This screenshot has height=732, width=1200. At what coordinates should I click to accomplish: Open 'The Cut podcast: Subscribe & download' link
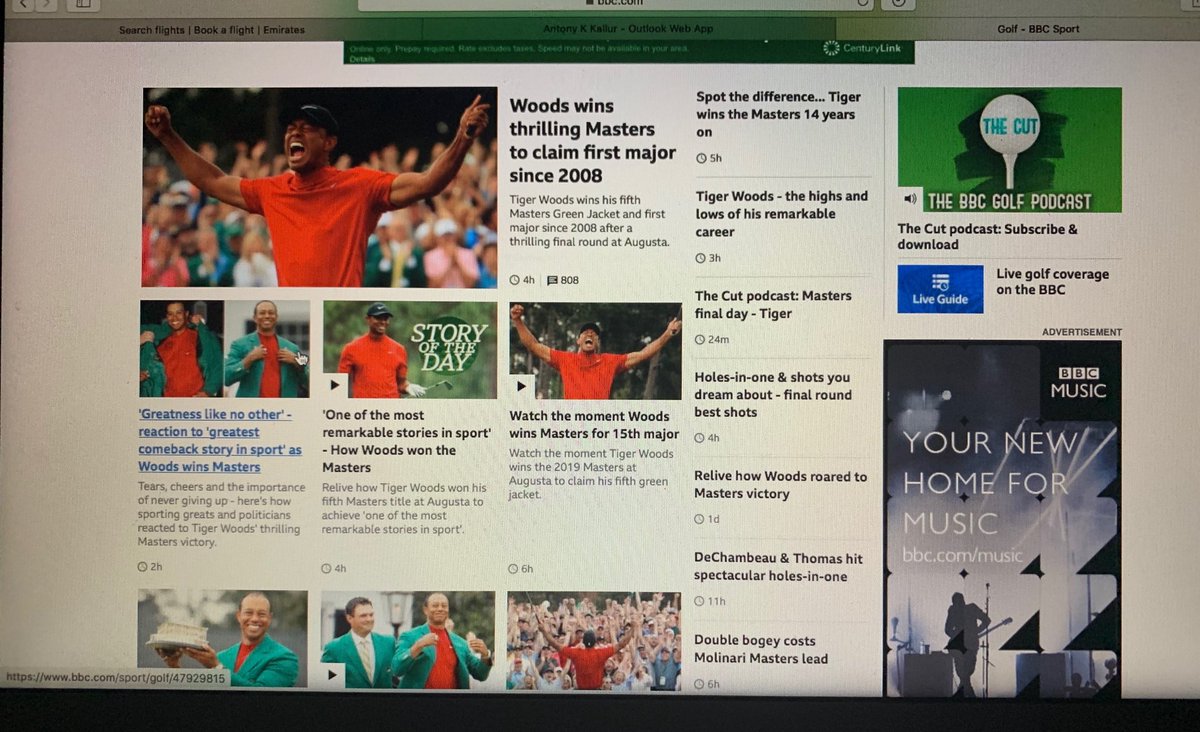tap(988, 236)
